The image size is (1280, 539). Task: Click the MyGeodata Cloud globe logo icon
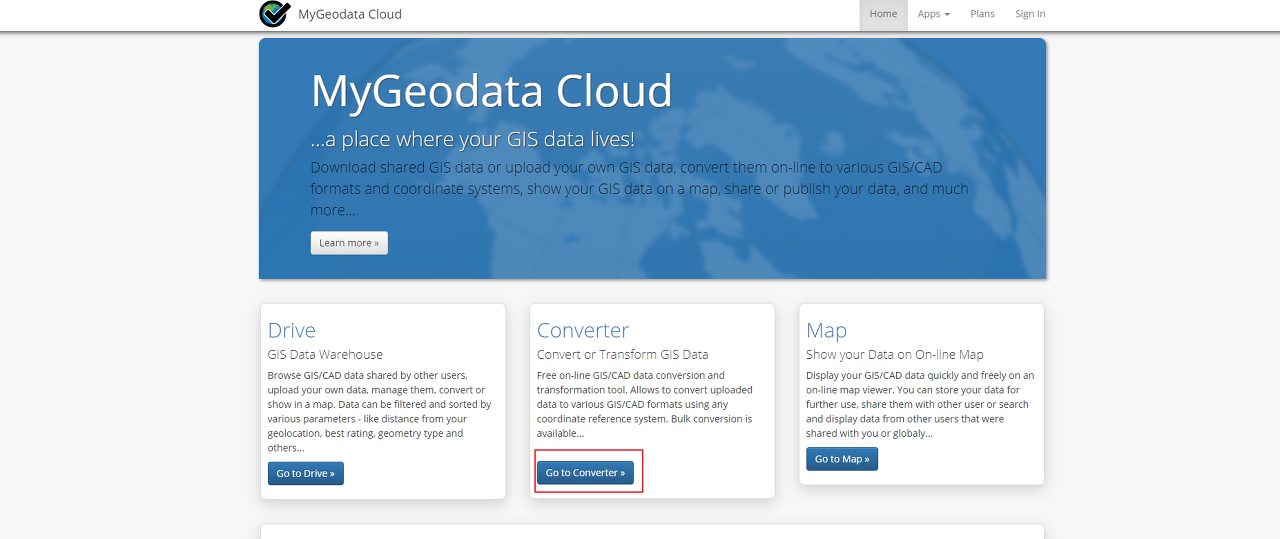[274, 14]
